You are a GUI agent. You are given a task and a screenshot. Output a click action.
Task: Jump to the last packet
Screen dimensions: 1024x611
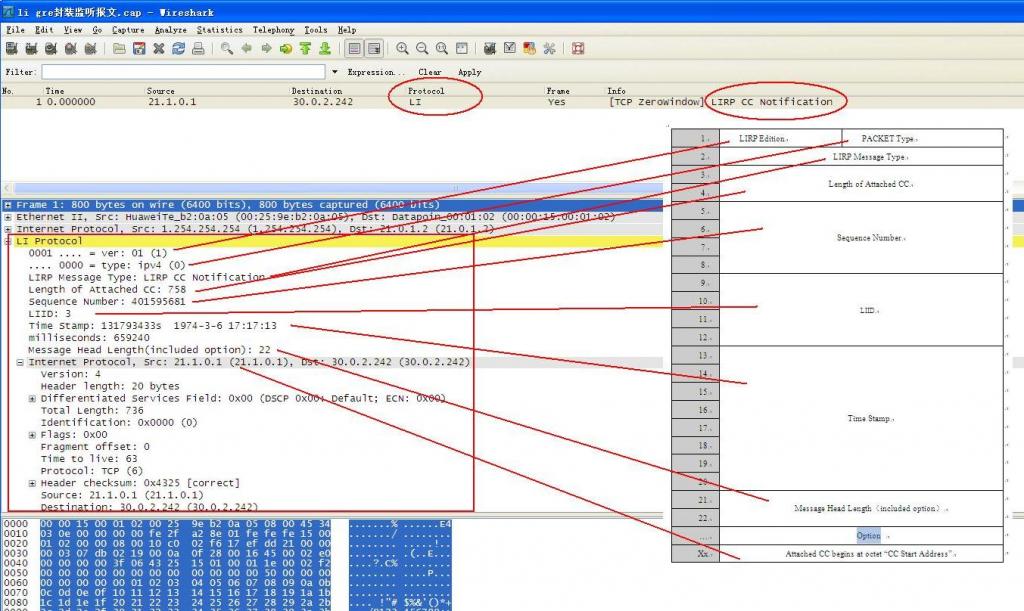(325, 48)
